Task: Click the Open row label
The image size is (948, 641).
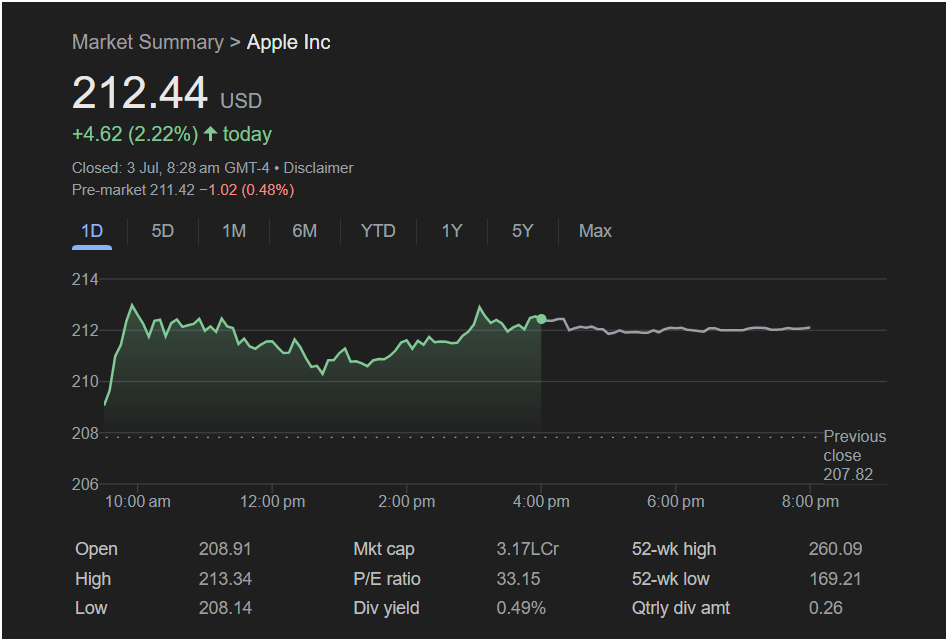Action: click(x=96, y=549)
